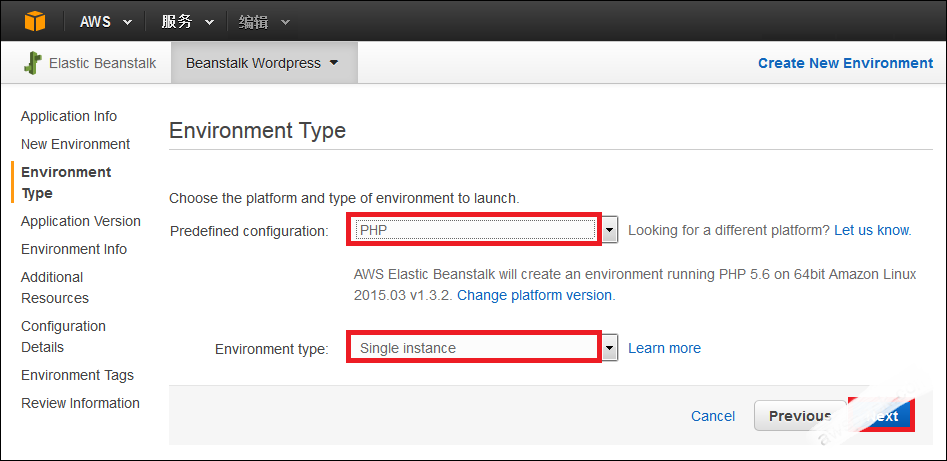Click the Cancel link
Viewport: 947px width, 461px height.
(x=713, y=416)
